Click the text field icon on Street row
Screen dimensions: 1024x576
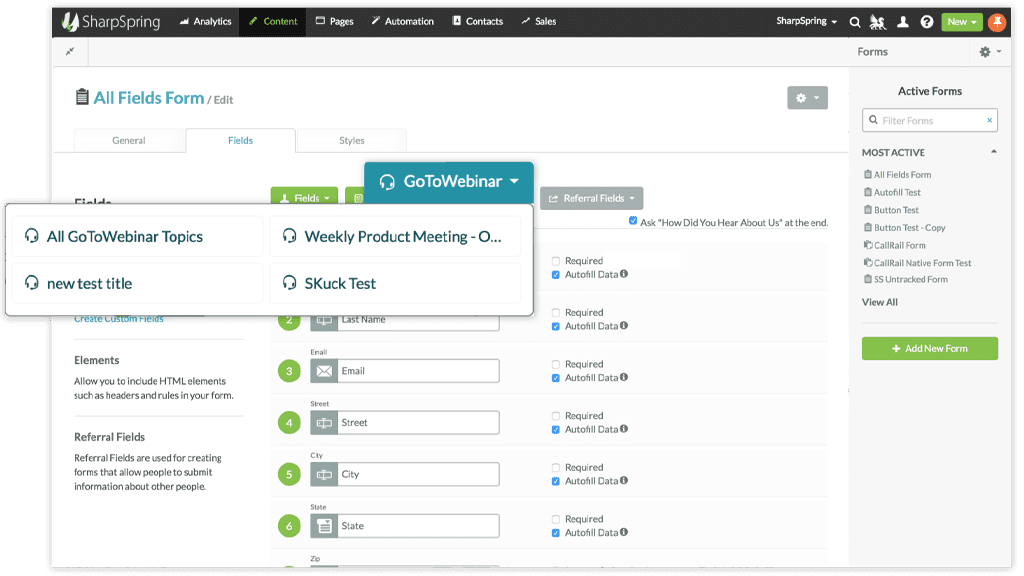point(324,423)
